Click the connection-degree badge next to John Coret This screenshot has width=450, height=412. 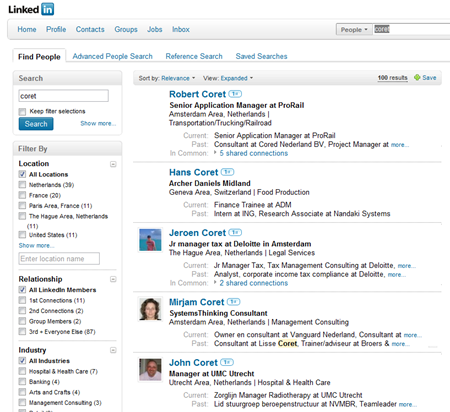tap(227, 362)
